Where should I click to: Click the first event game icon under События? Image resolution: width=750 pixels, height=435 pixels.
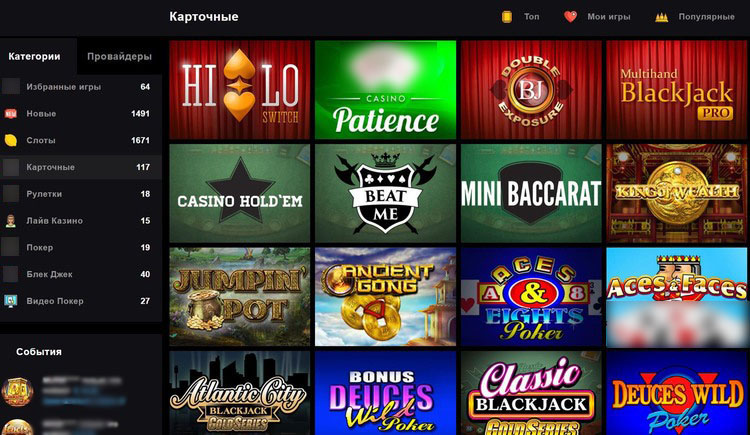(17, 391)
